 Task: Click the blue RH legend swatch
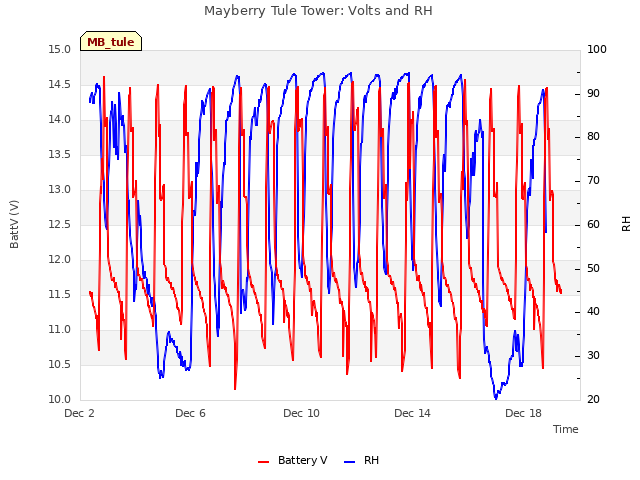[x=350, y=462]
